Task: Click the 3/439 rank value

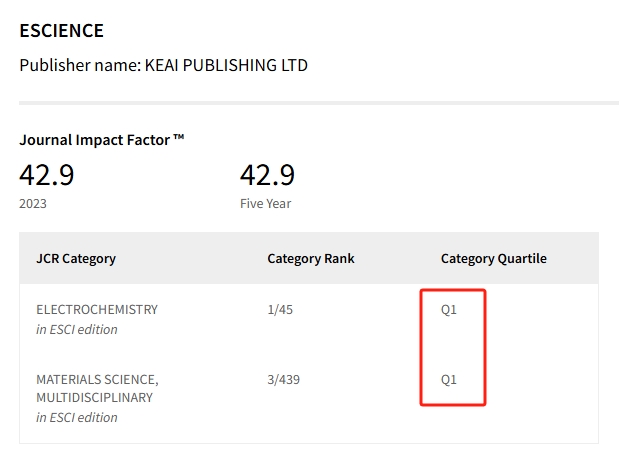Action: click(284, 380)
